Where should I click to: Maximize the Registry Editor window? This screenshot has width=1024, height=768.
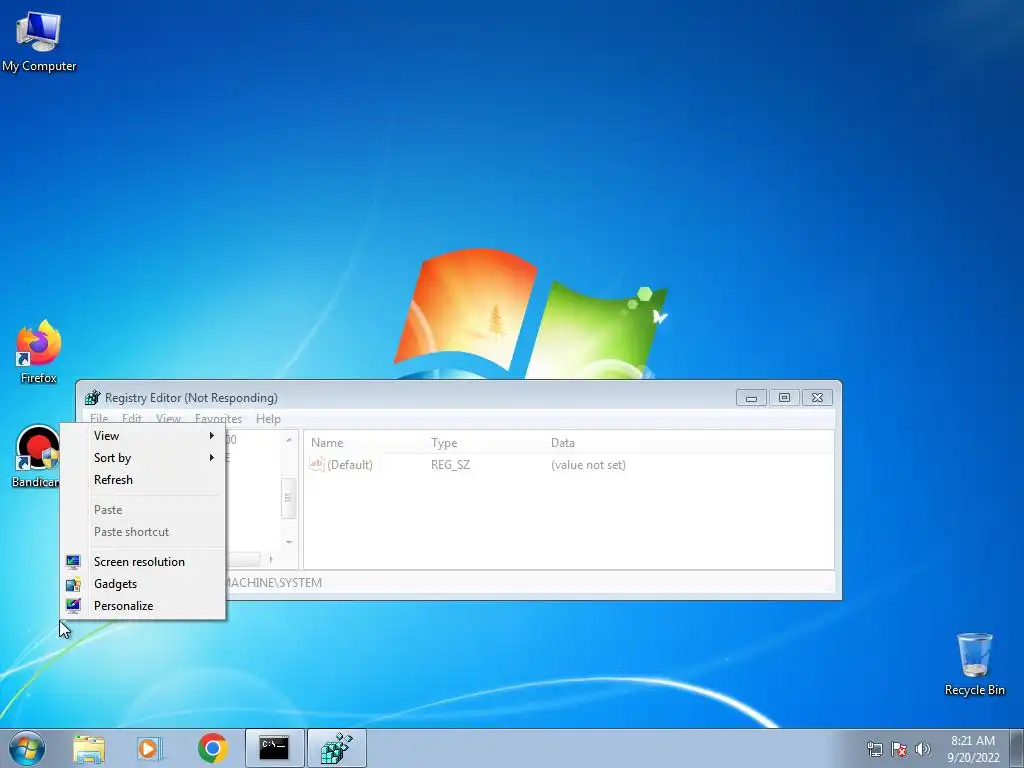(784, 398)
